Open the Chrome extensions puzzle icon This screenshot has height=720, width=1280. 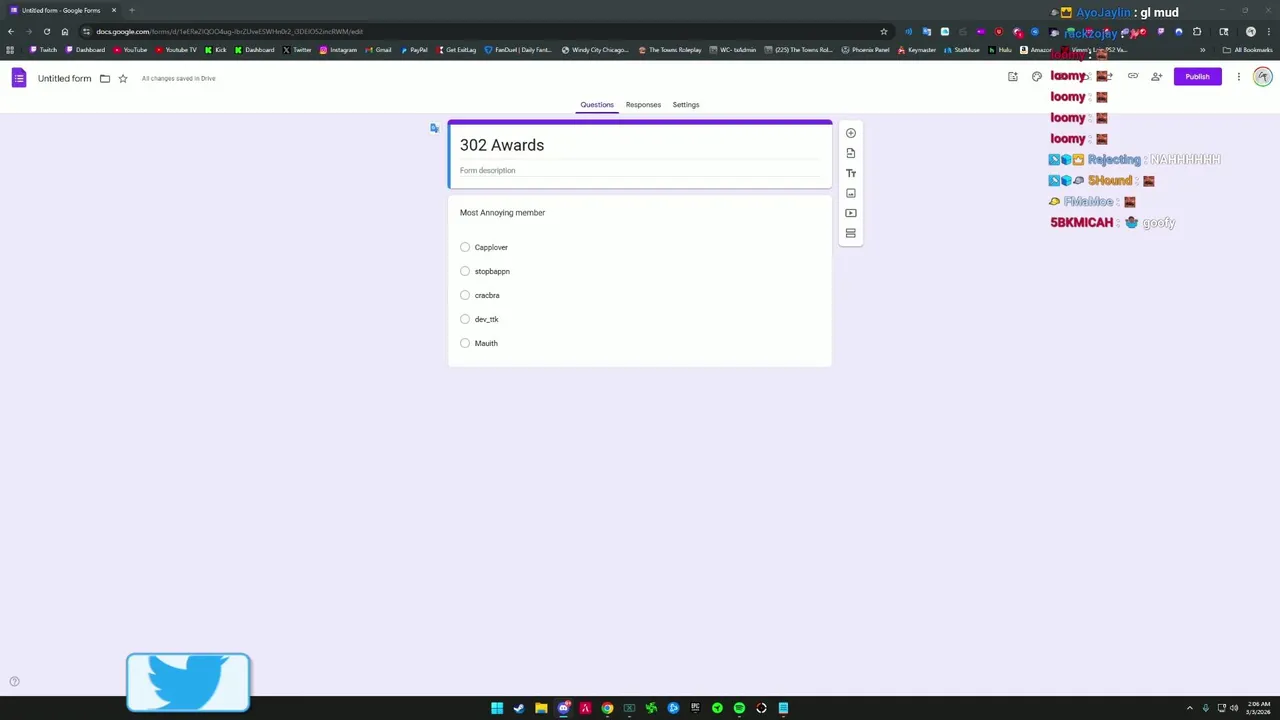click(x=1197, y=32)
